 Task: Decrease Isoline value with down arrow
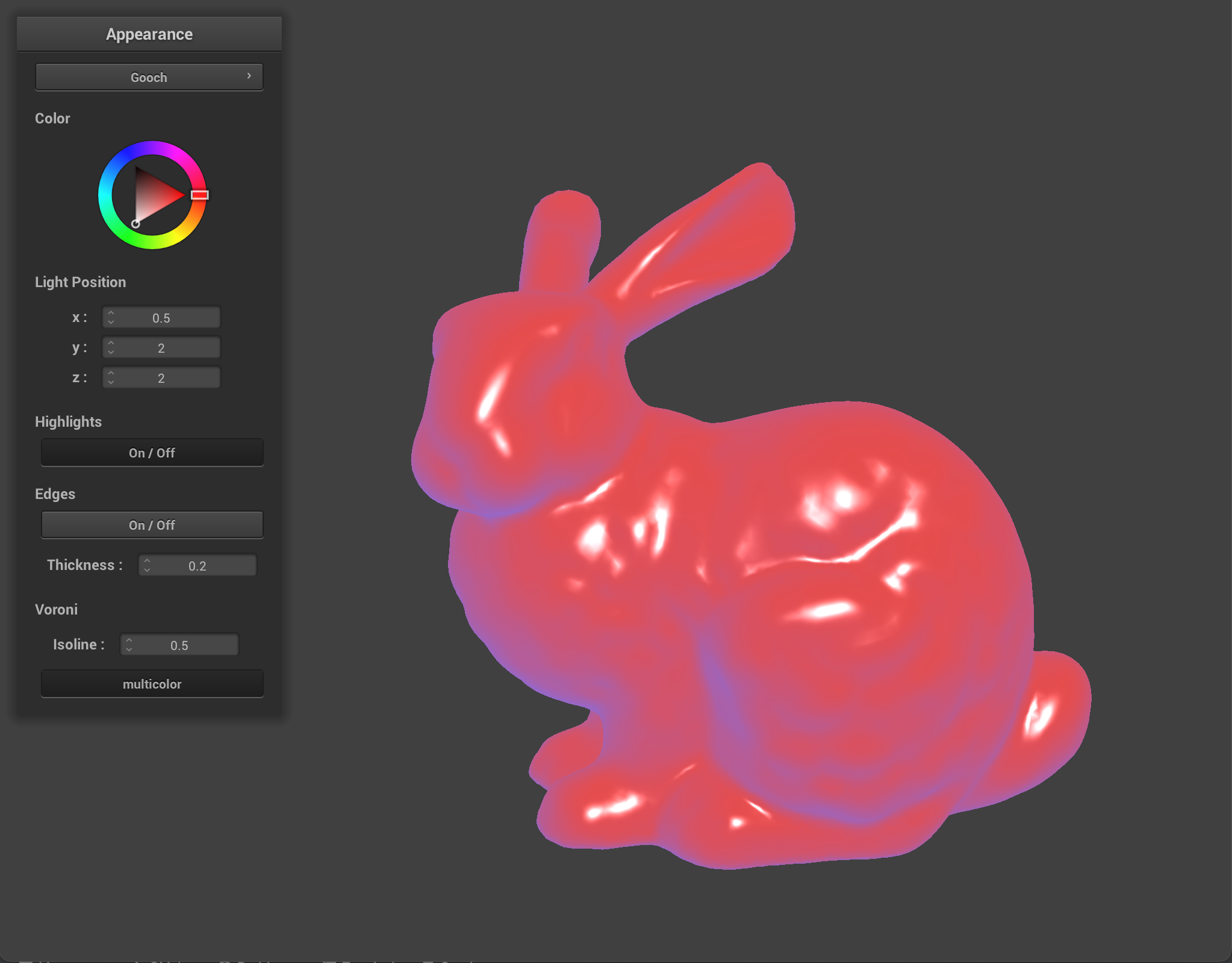[x=129, y=649]
